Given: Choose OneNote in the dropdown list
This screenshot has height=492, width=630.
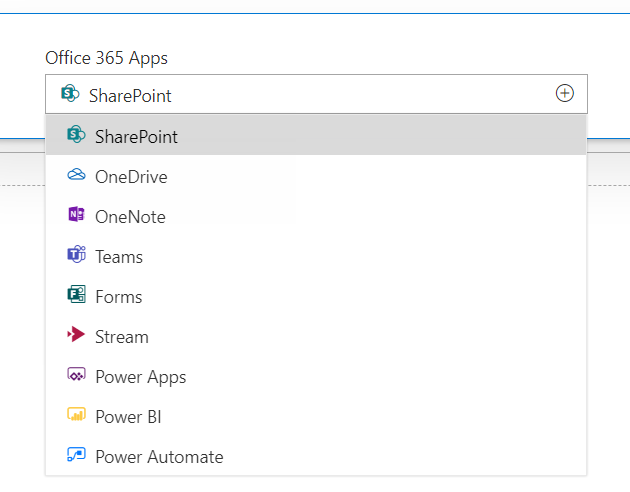Looking at the screenshot, I should pos(316,216).
